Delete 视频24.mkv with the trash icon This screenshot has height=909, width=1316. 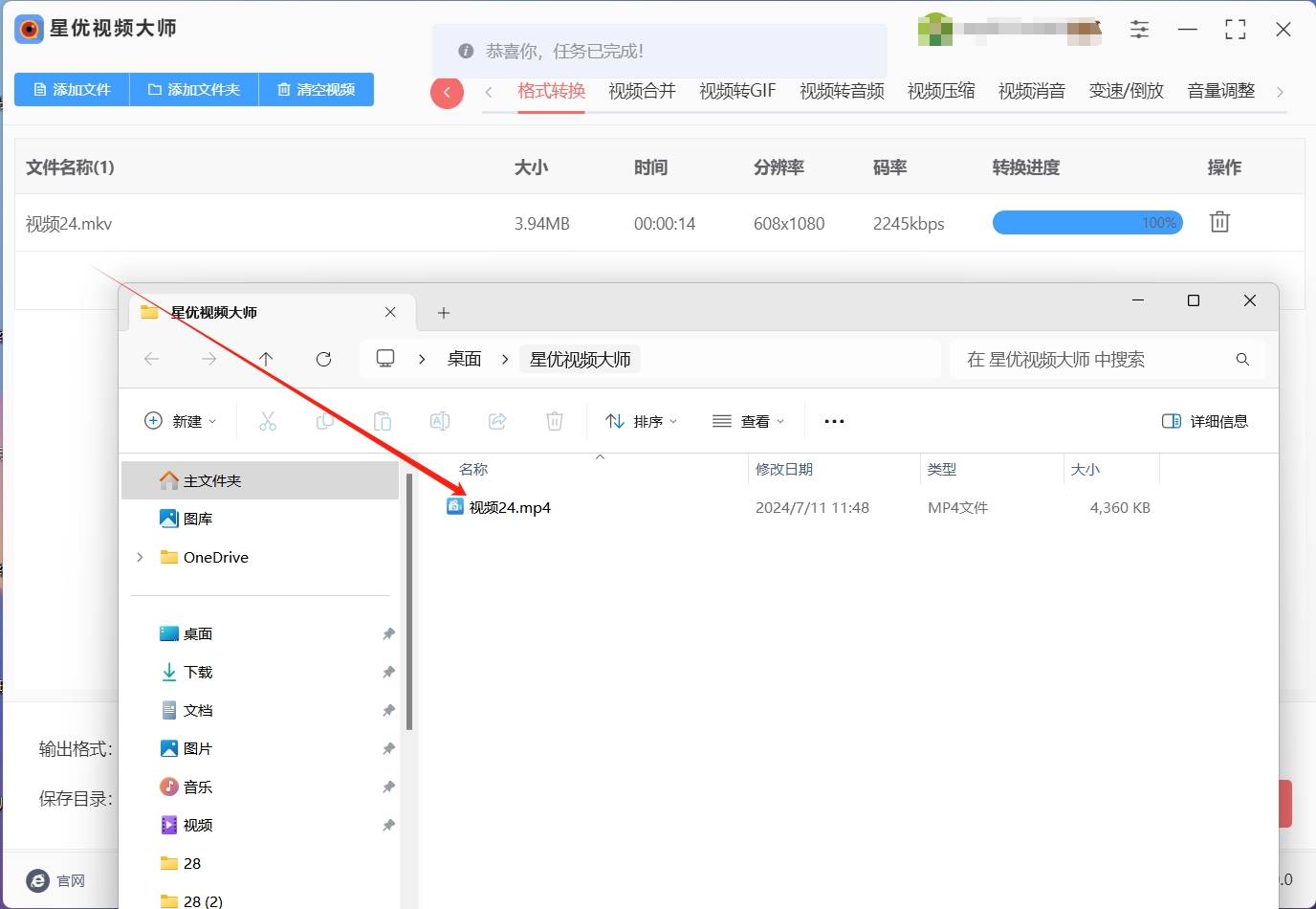[x=1219, y=222]
